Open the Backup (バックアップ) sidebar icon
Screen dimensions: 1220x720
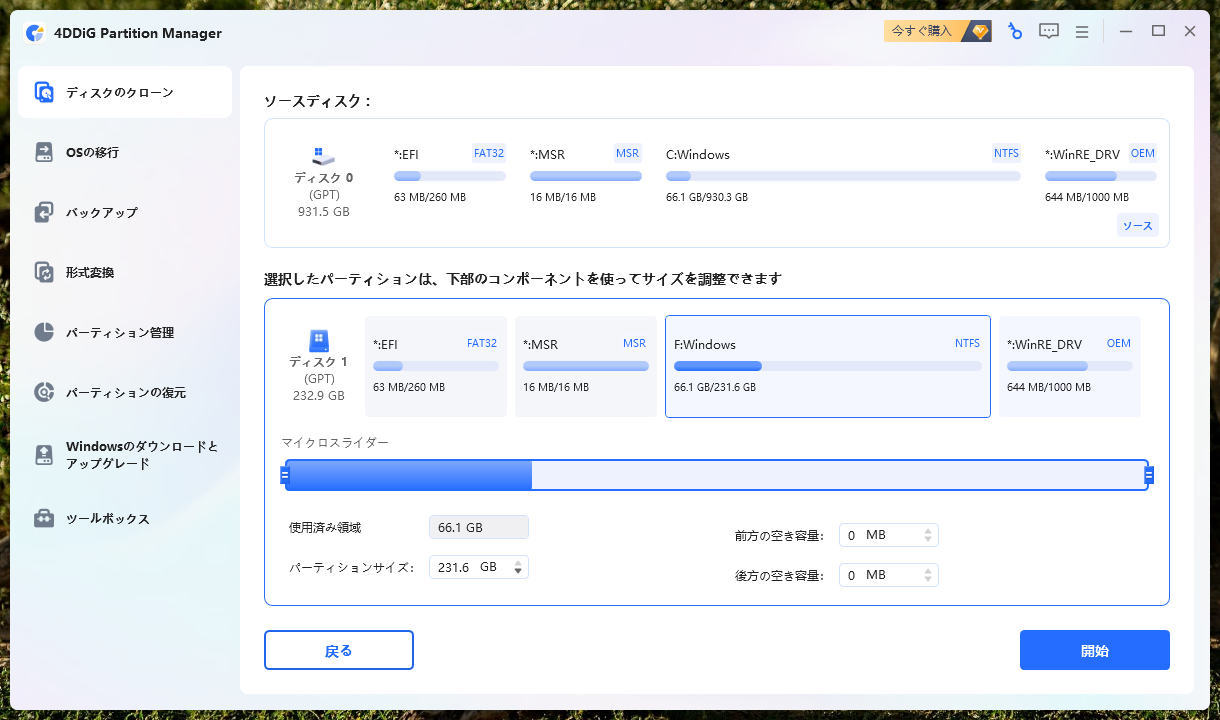[x=44, y=212]
